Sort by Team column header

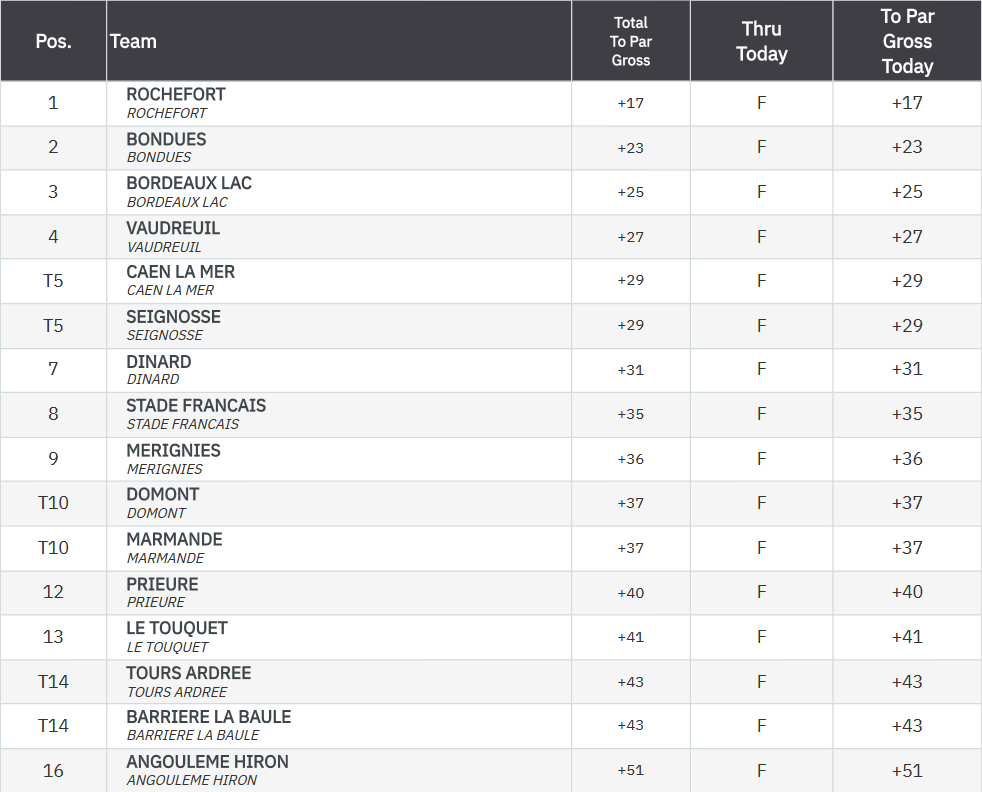pos(133,41)
